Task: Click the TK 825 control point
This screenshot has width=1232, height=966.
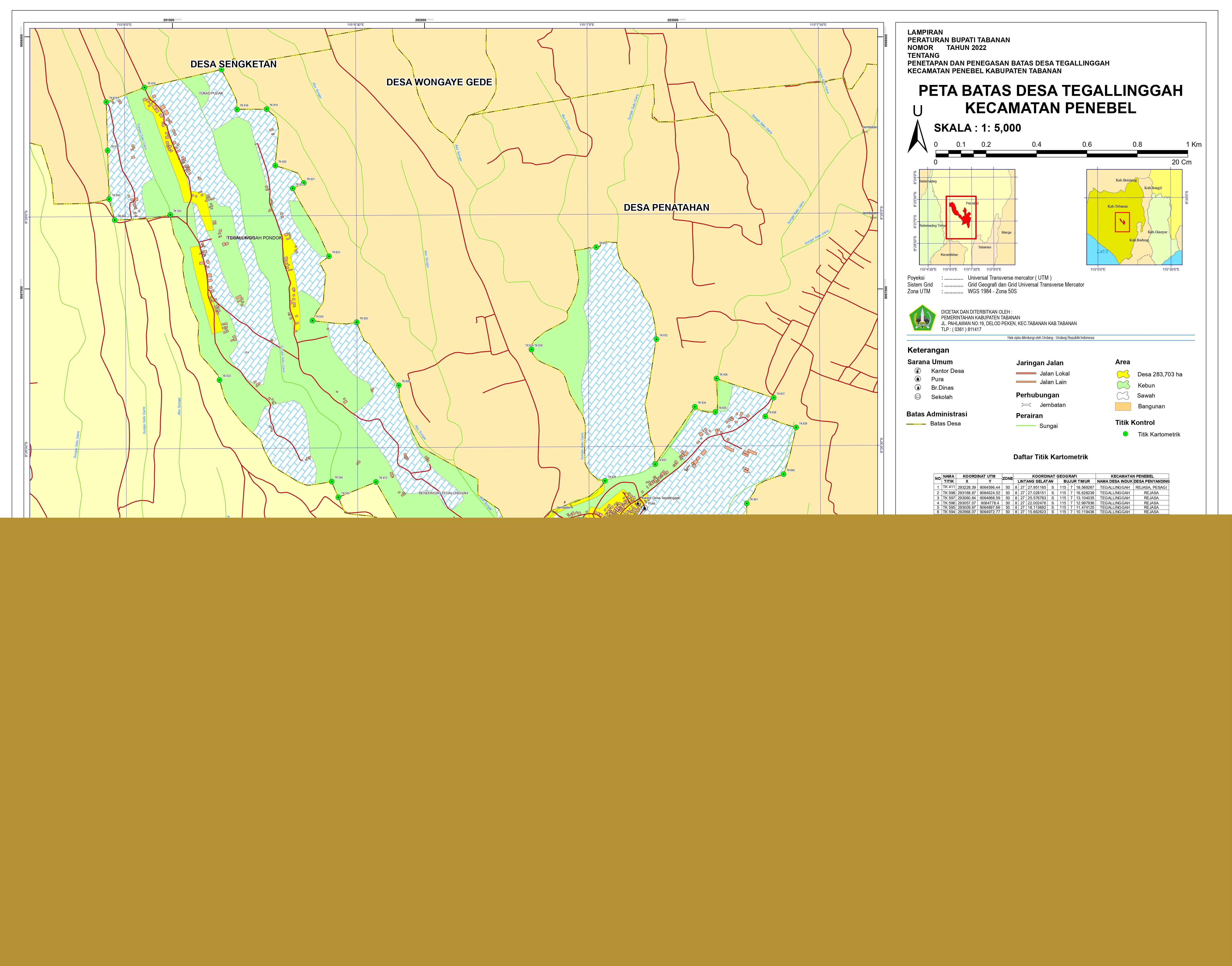Action: point(357,322)
